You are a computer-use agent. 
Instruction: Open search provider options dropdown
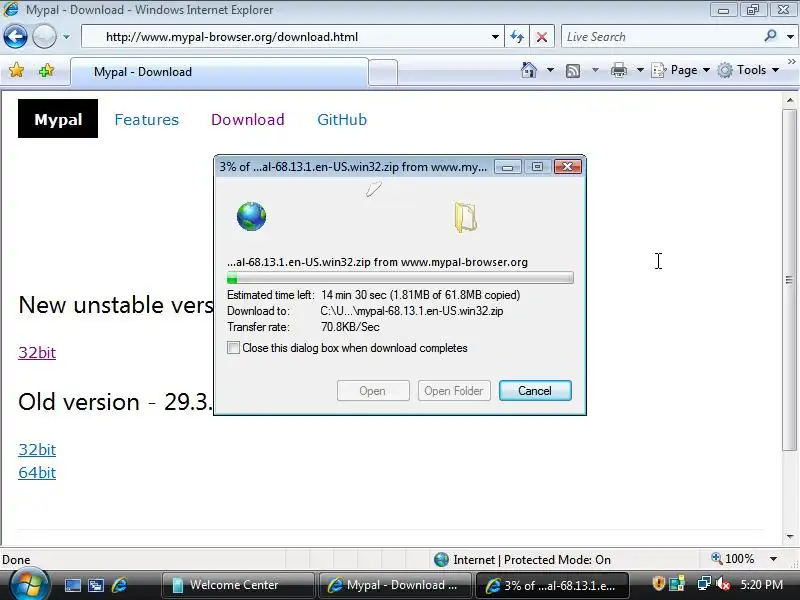pyautogui.click(x=790, y=37)
